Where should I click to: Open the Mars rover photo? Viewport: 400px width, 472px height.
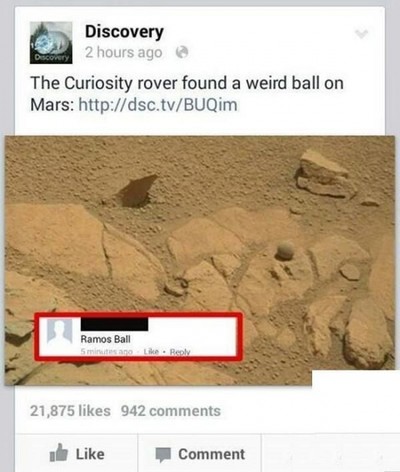[x=200, y=260]
